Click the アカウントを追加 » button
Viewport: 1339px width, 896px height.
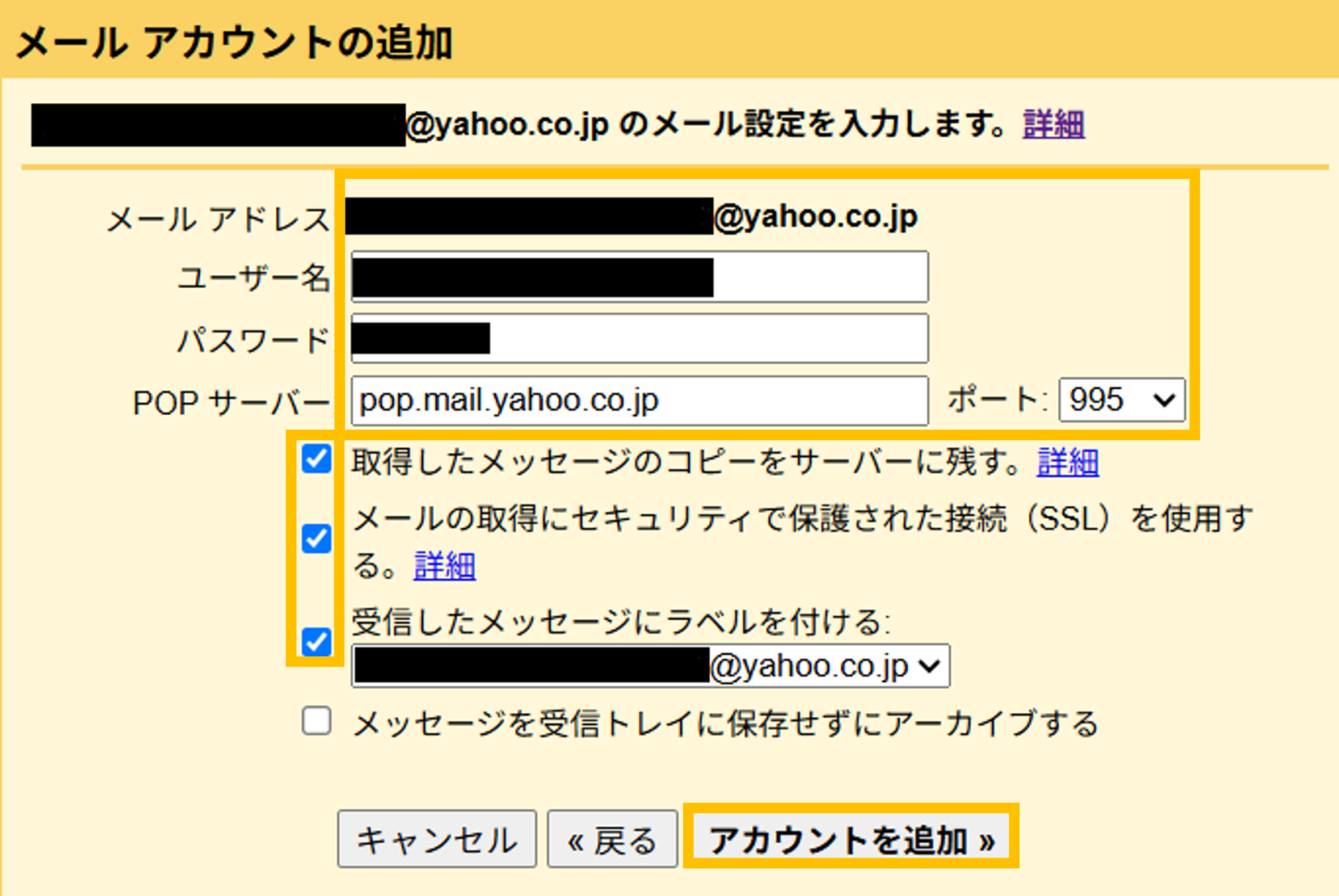click(x=851, y=840)
